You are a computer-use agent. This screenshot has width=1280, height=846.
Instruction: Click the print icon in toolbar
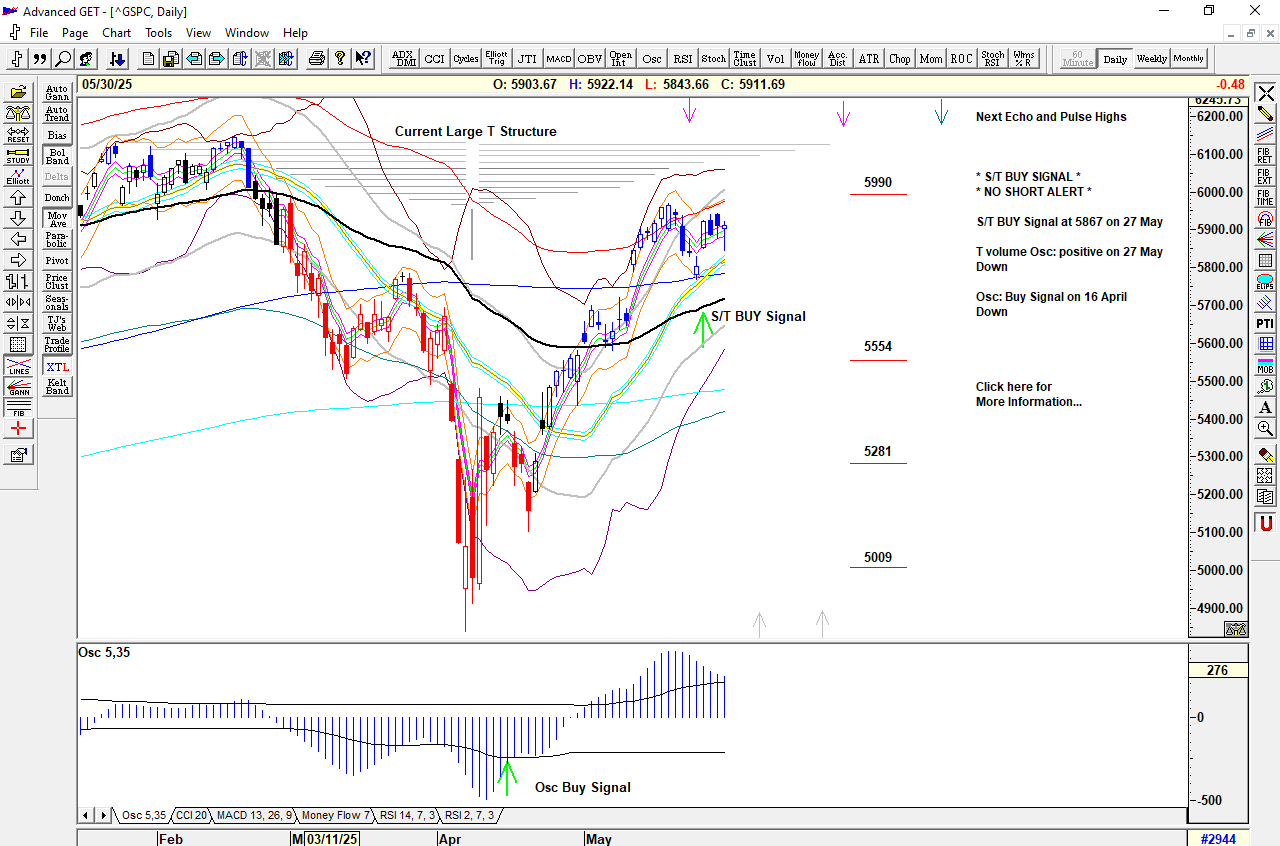point(317,59)
